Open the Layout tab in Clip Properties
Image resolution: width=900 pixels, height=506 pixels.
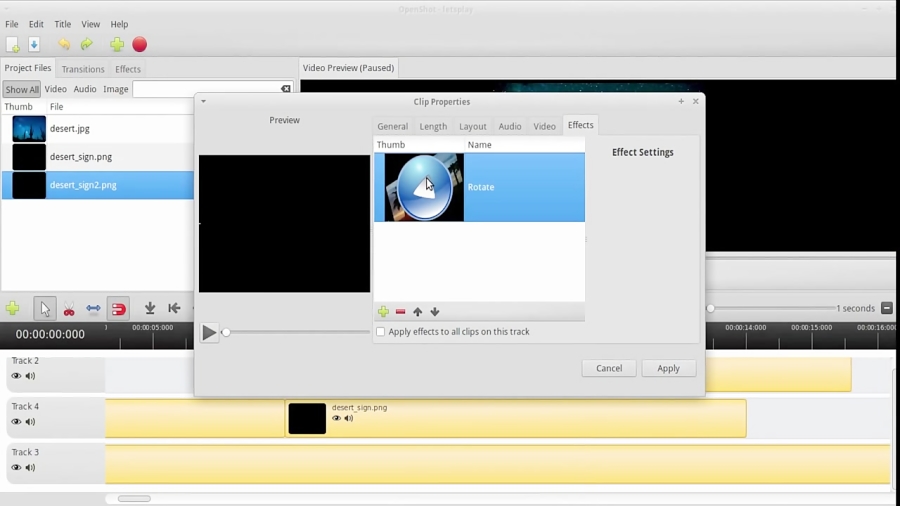473,126
